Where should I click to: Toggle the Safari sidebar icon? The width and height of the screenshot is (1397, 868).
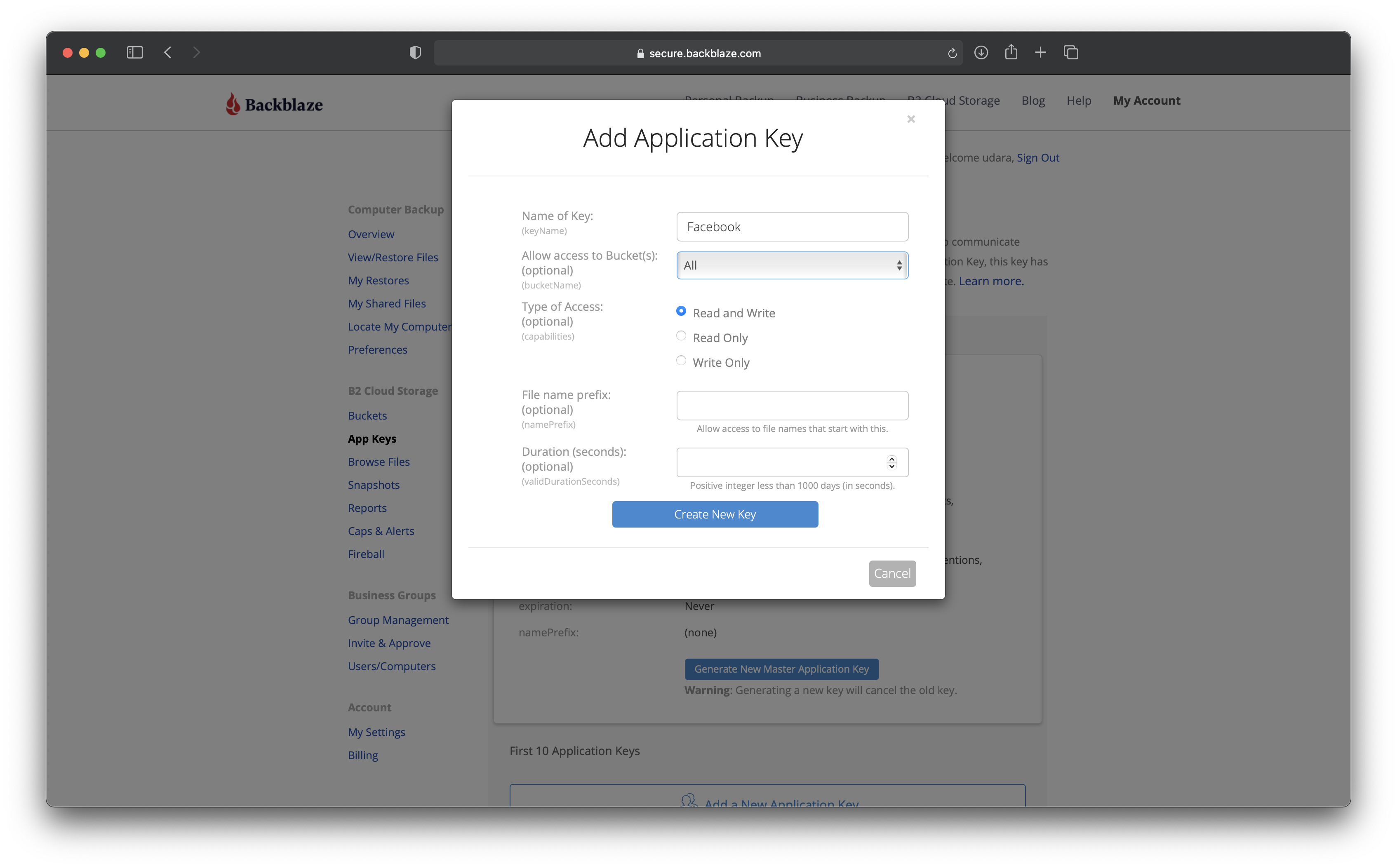(134, 53)
